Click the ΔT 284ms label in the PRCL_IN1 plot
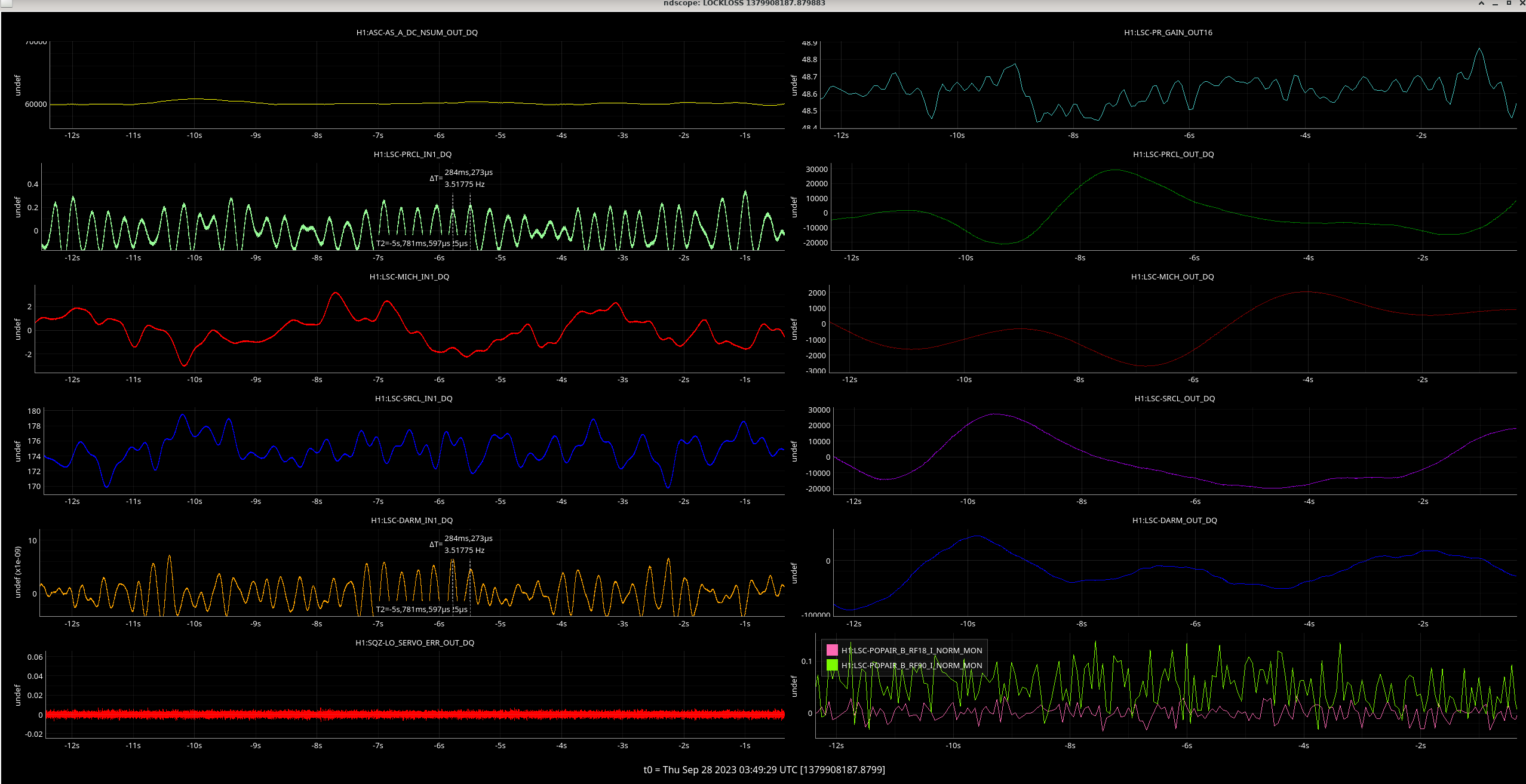This screenshot has width=1526, height=784. [468, 173]
